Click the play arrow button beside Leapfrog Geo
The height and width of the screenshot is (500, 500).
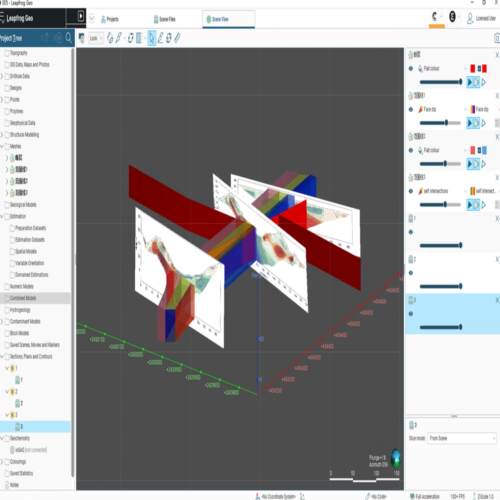(81, 16)
